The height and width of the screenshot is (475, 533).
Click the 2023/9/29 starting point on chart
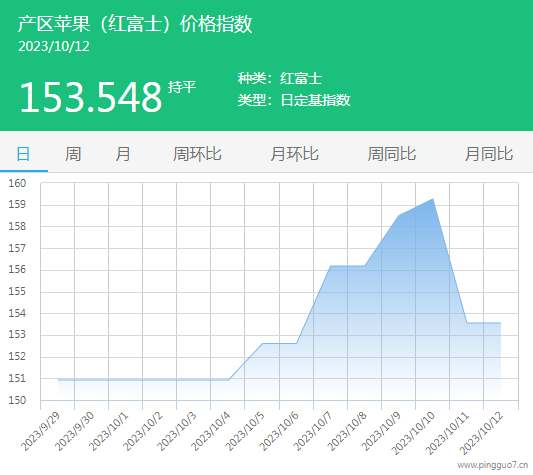point(58,379)
